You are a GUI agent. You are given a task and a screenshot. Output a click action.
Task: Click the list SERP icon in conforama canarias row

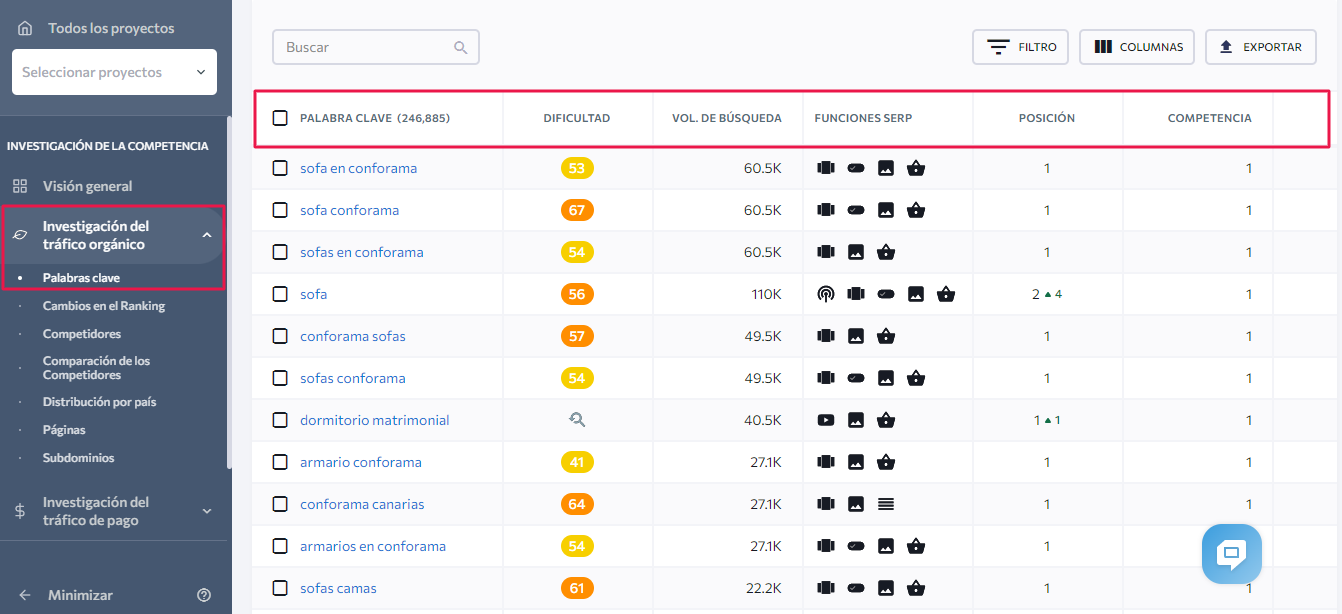pos(885,504)
